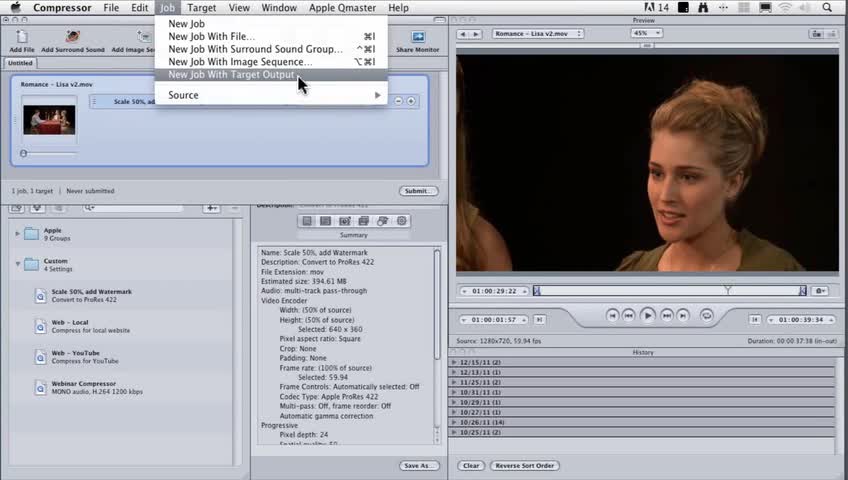848x480 pixels.
Task: Open the add setting plus dropdown
Action: (211, 208)
